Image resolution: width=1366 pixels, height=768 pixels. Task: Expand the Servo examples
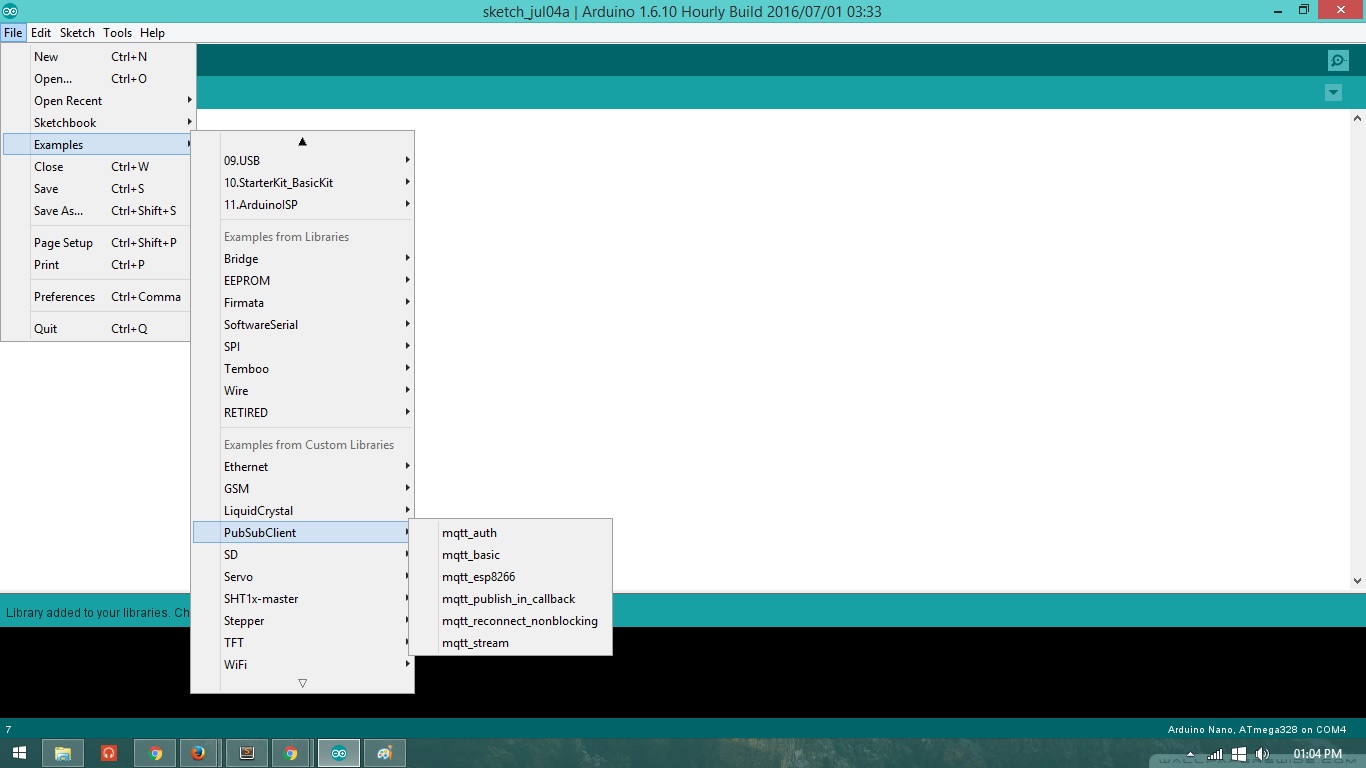coord(303,577)
